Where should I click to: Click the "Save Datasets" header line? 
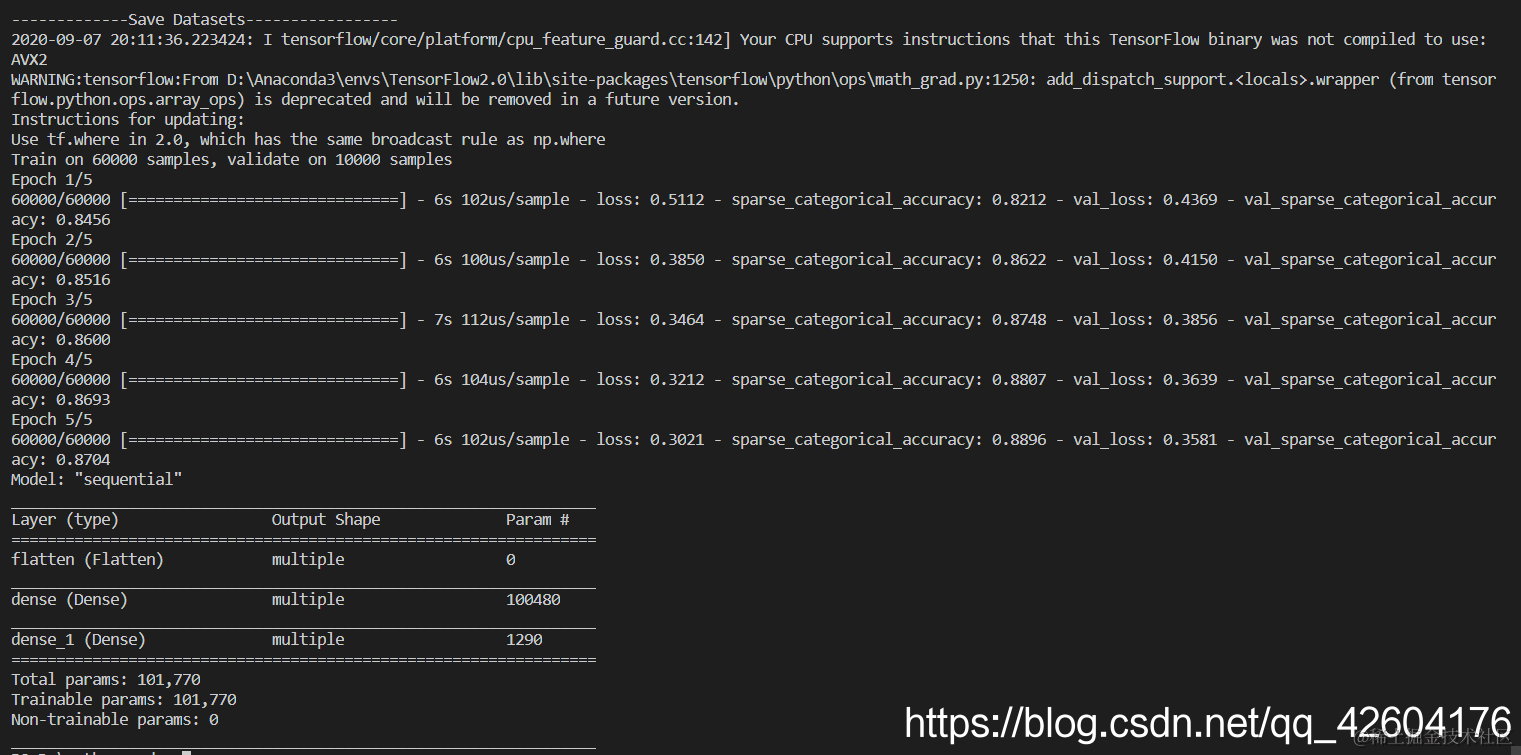click(204, 20)
